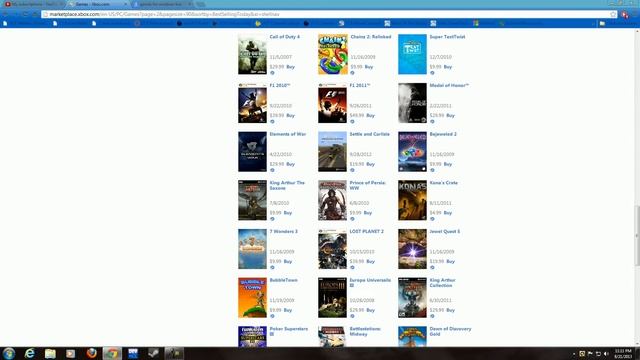Image resolution: width=640 pixels, height=360 pixels.
Task: Switch to the third browser tab
Action: [162, 4]
